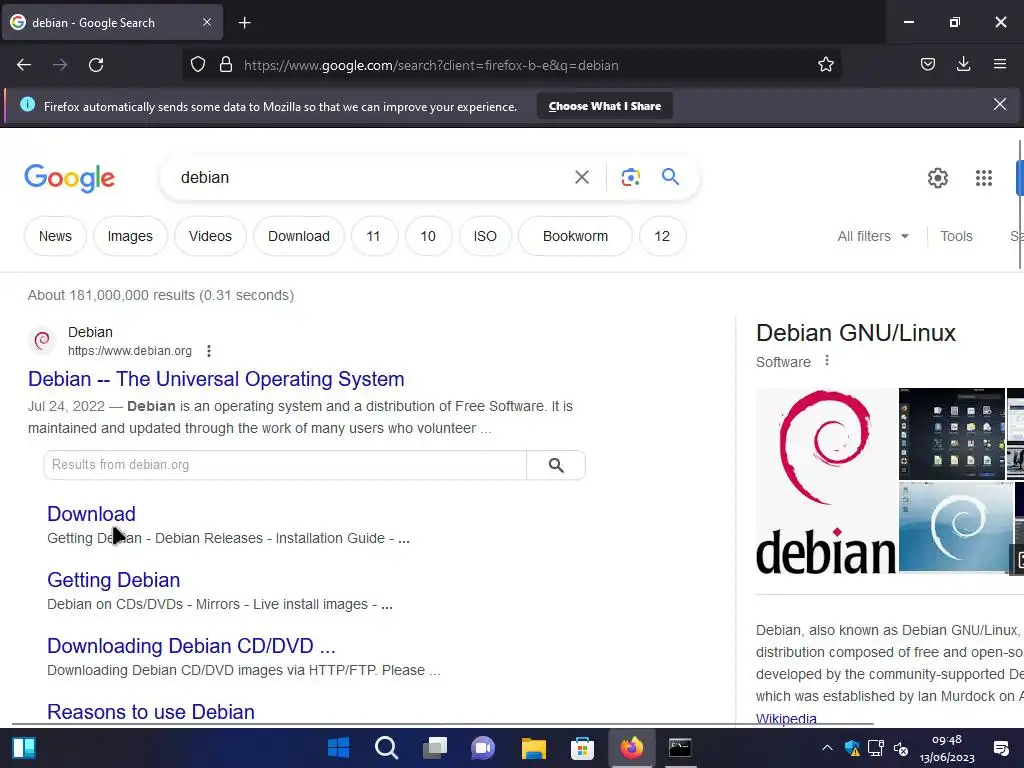This screenshot has width=1024, height=768.
Task: Open the Reasons to use Debian sitelink
Action: [151, 712]
